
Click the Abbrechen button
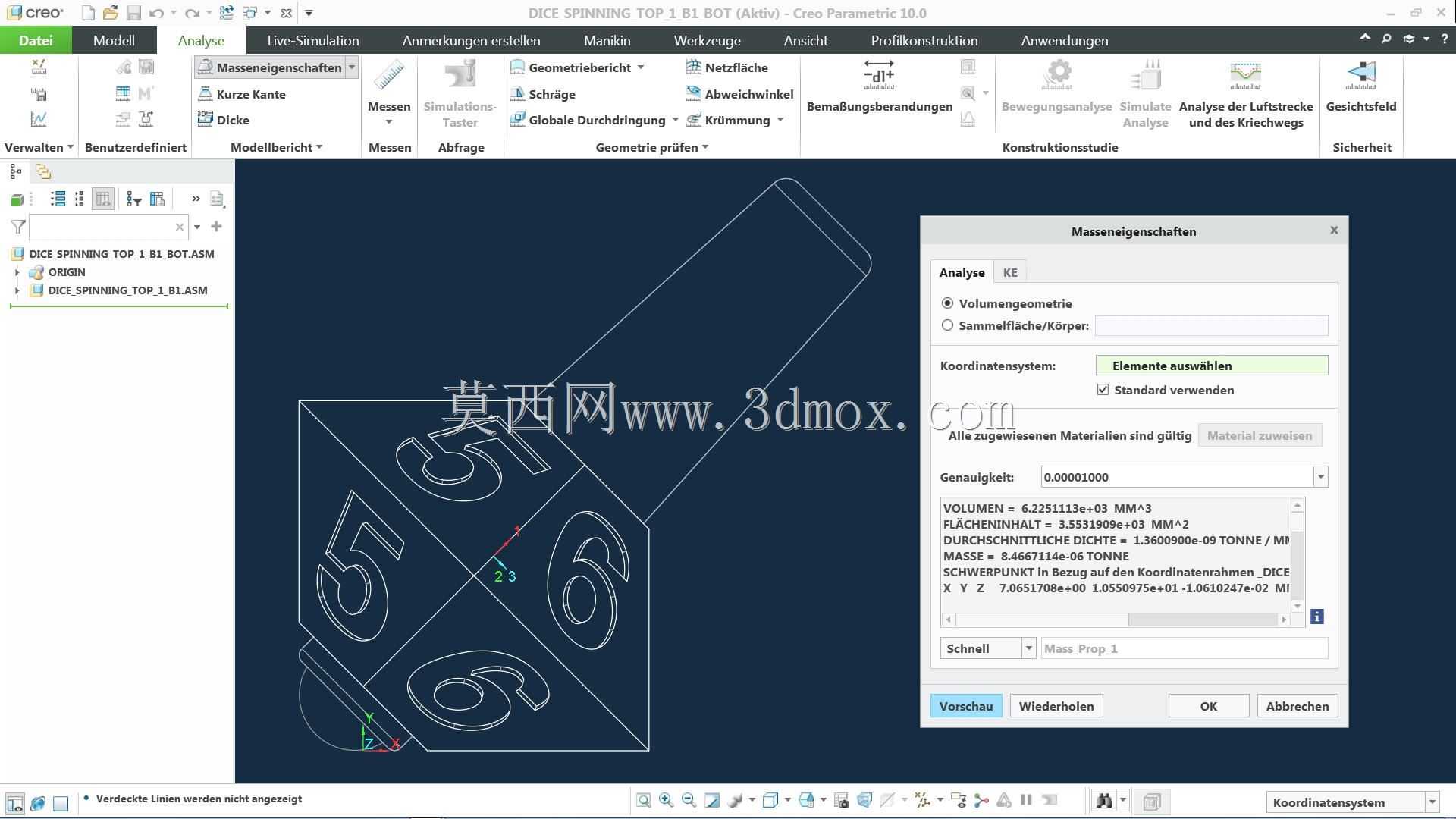click(x=1297, y=706)
